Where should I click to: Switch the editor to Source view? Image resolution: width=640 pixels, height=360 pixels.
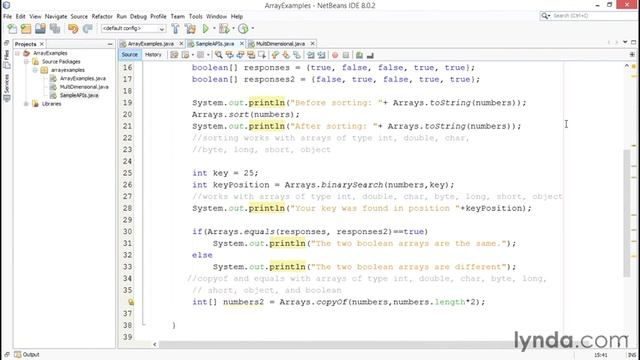point(130,55)
